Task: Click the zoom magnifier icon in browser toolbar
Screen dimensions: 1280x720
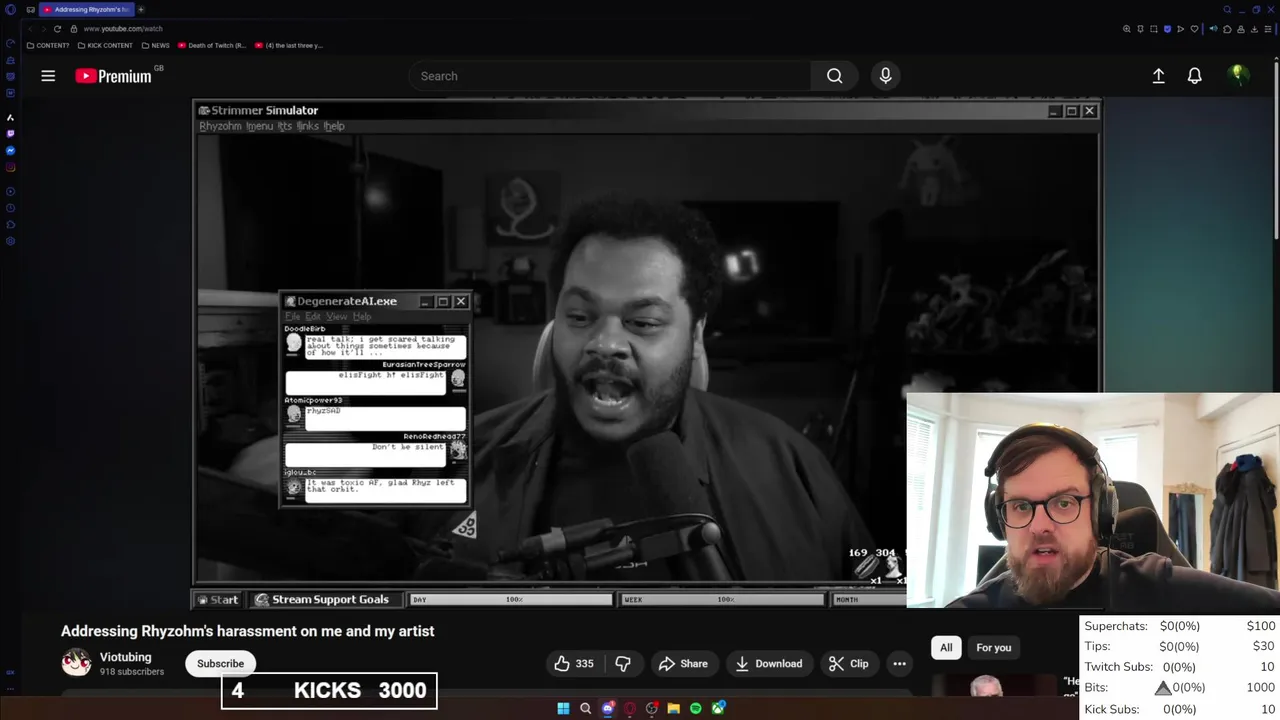Action: tap(1127, 29)
